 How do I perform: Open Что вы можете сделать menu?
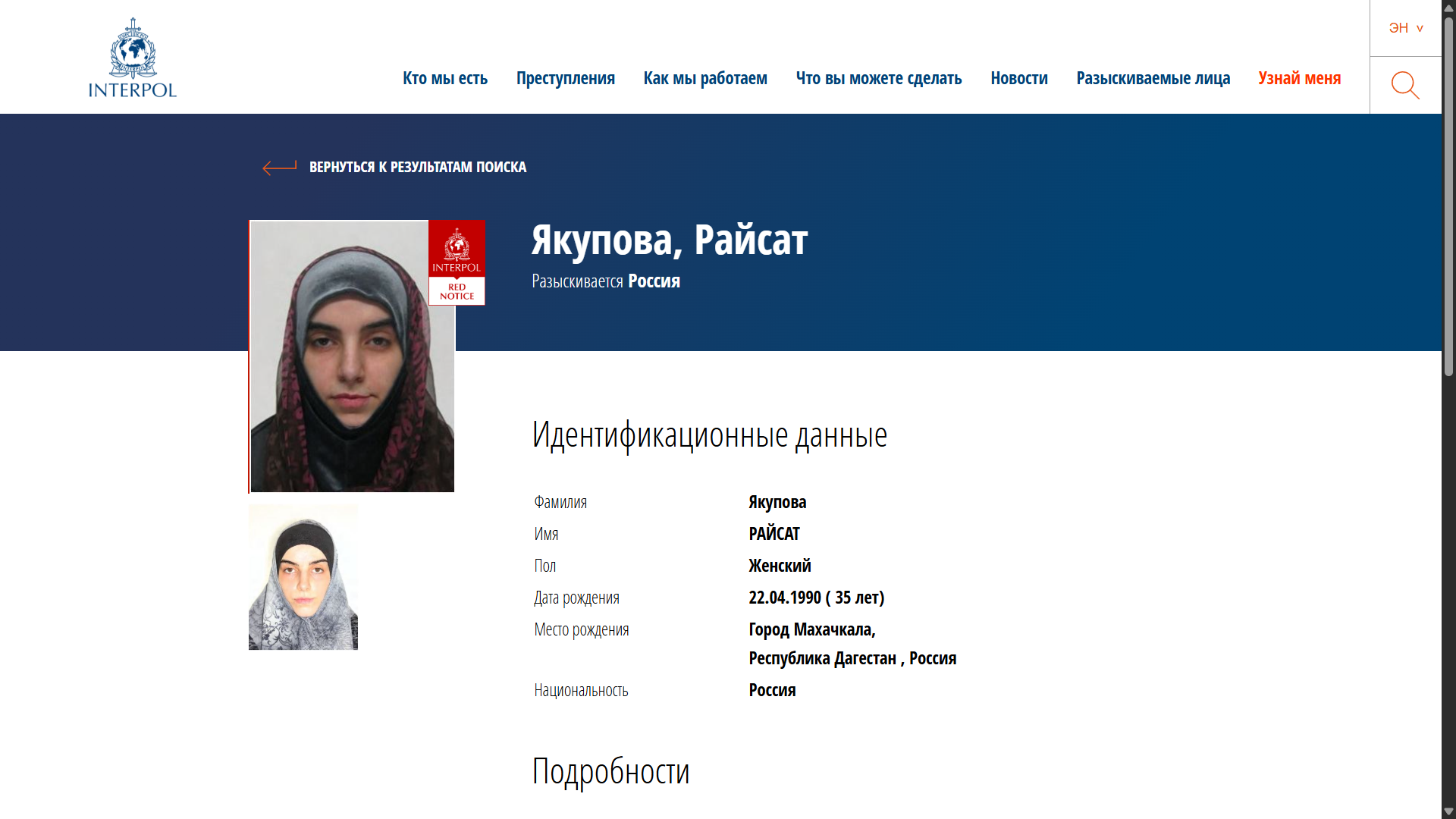(x=878, y=78)
